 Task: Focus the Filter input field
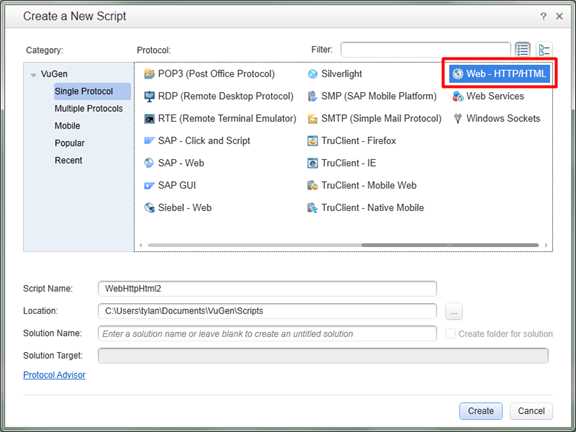pyautogui.click(x=425, y=50)
